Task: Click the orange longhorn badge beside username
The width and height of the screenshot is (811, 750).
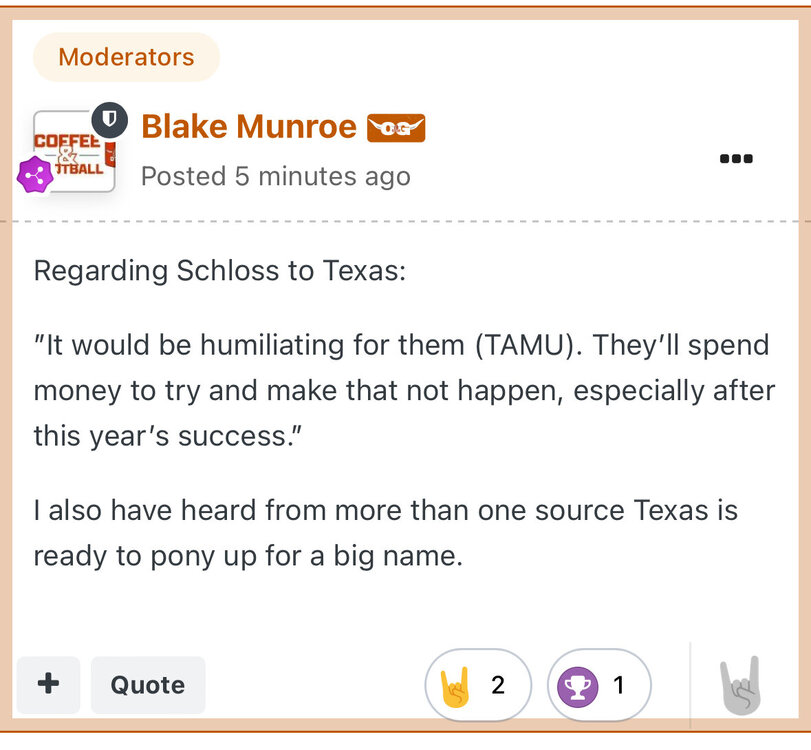Action: tap(396, 128)
